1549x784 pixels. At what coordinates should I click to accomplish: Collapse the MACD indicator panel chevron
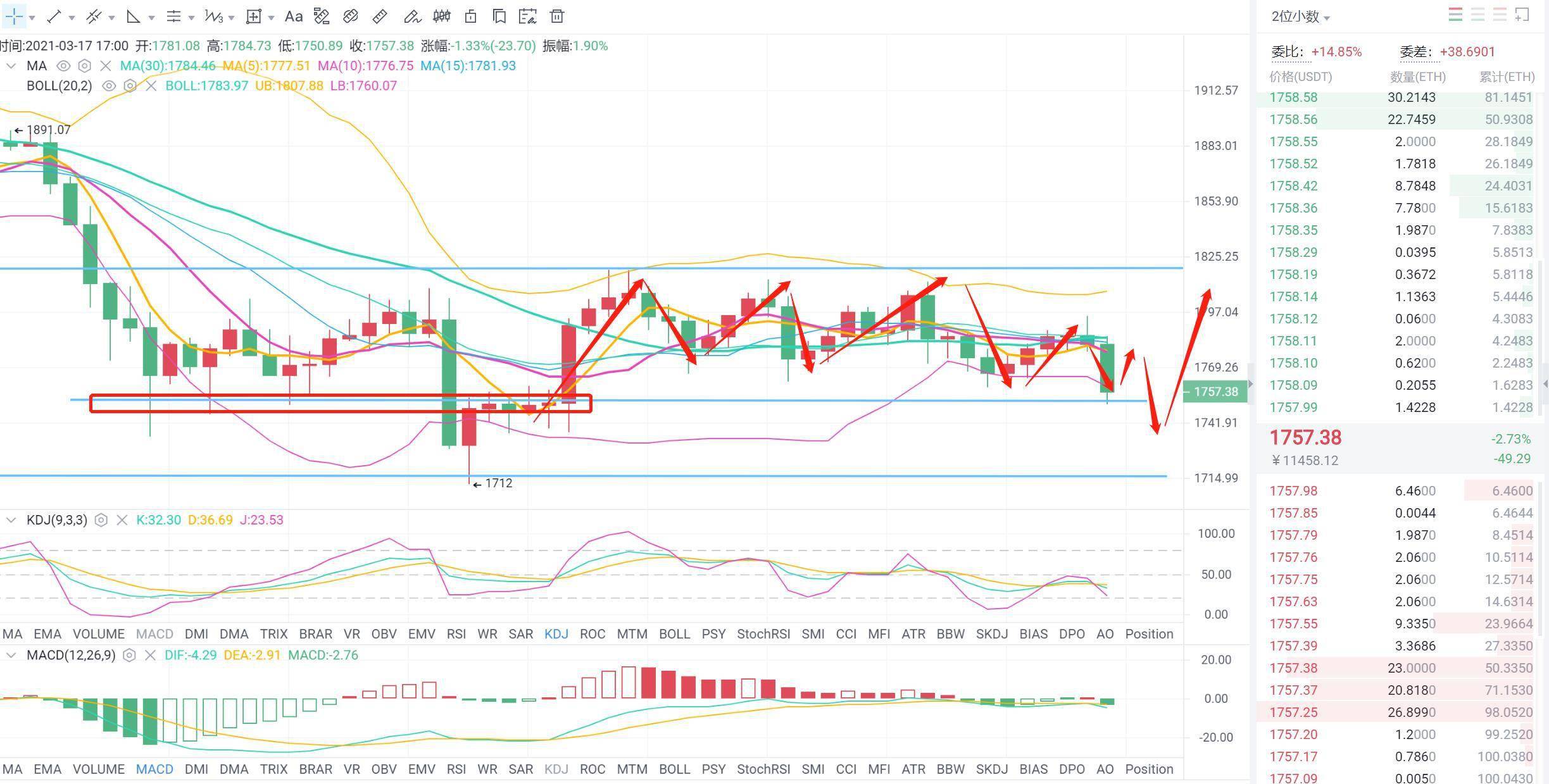pyautogui.click(x=11, y=656)
